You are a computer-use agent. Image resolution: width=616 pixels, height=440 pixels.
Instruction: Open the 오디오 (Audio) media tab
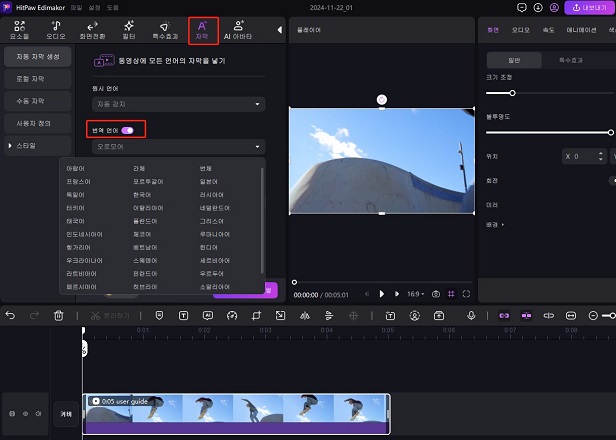[54, 29]
